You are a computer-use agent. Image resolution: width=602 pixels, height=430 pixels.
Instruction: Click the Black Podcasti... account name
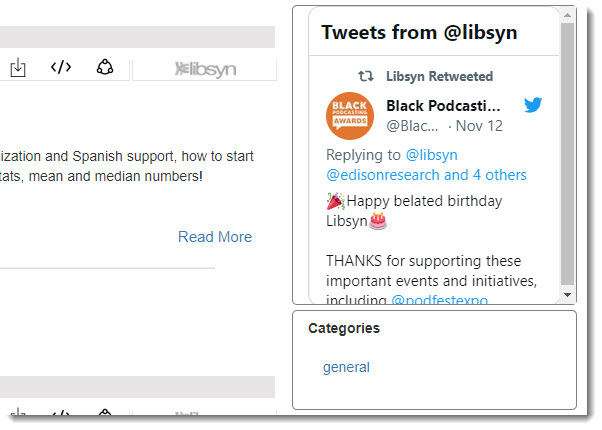[x=443, y=106]
